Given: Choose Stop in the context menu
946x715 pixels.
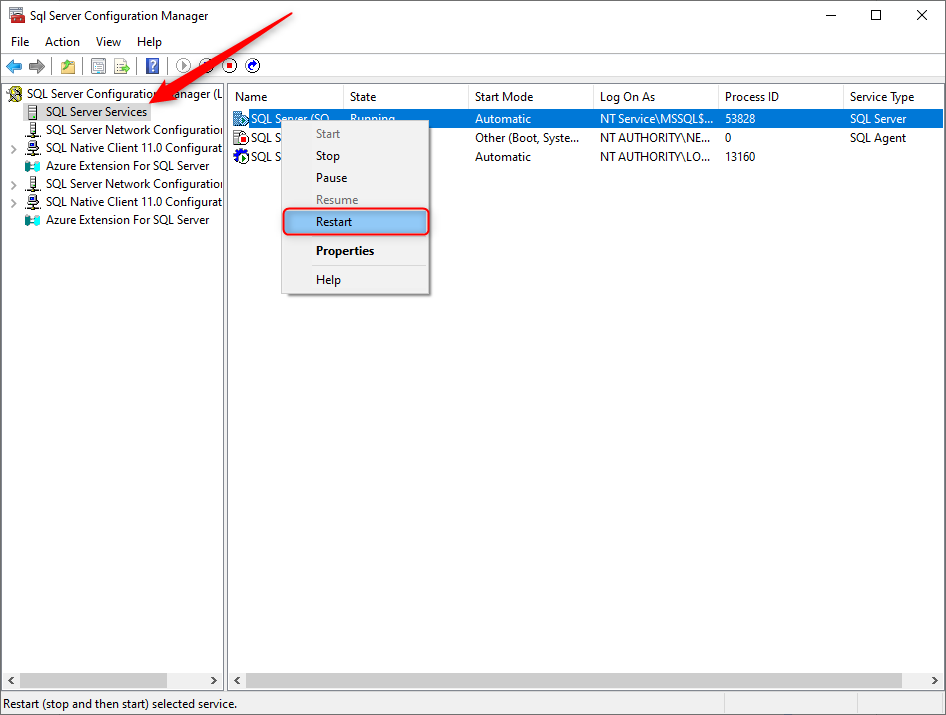Looking at the screenshot, I should click(x=328, y=156).
